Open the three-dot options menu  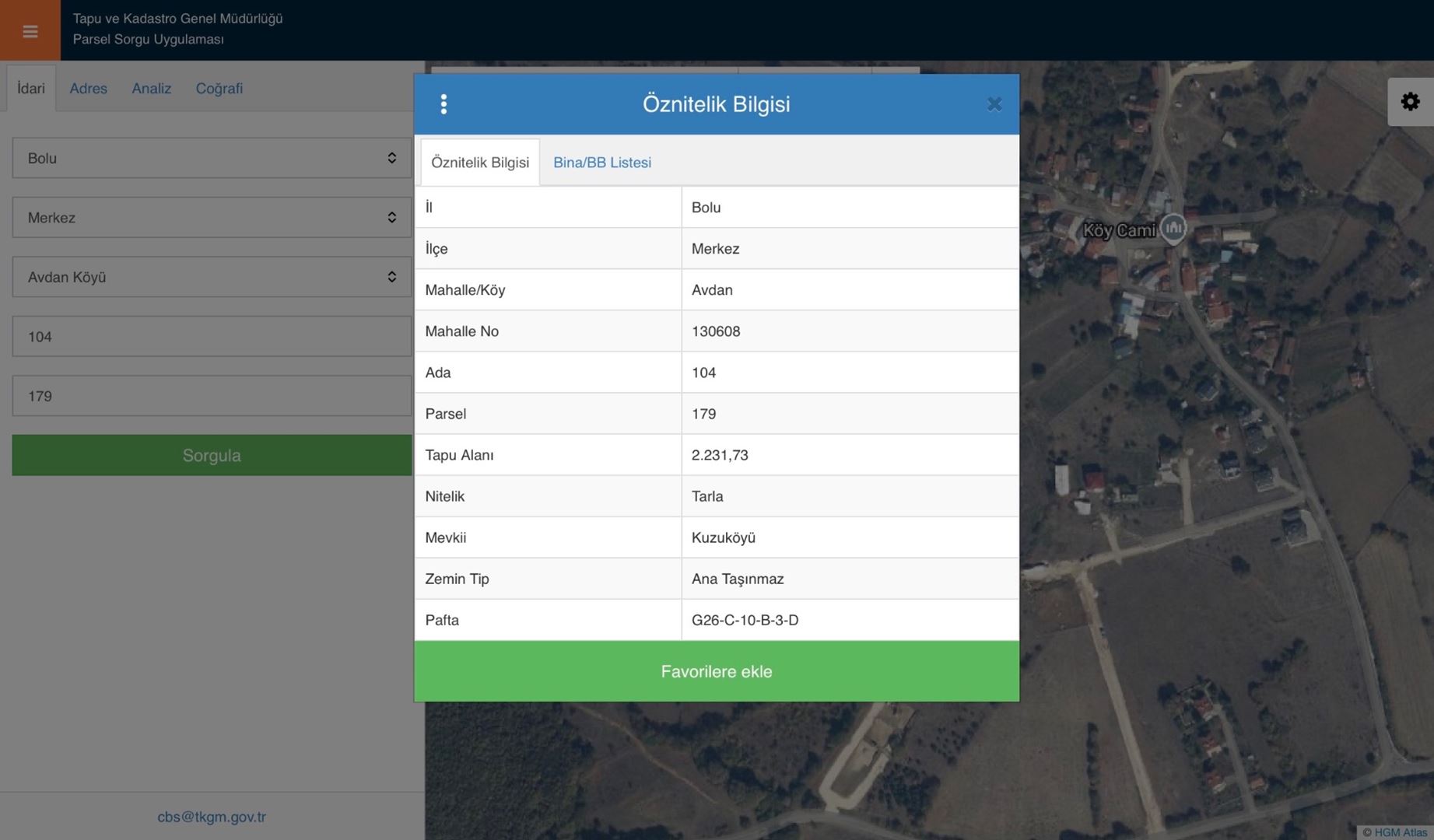(x=444, y=104)
